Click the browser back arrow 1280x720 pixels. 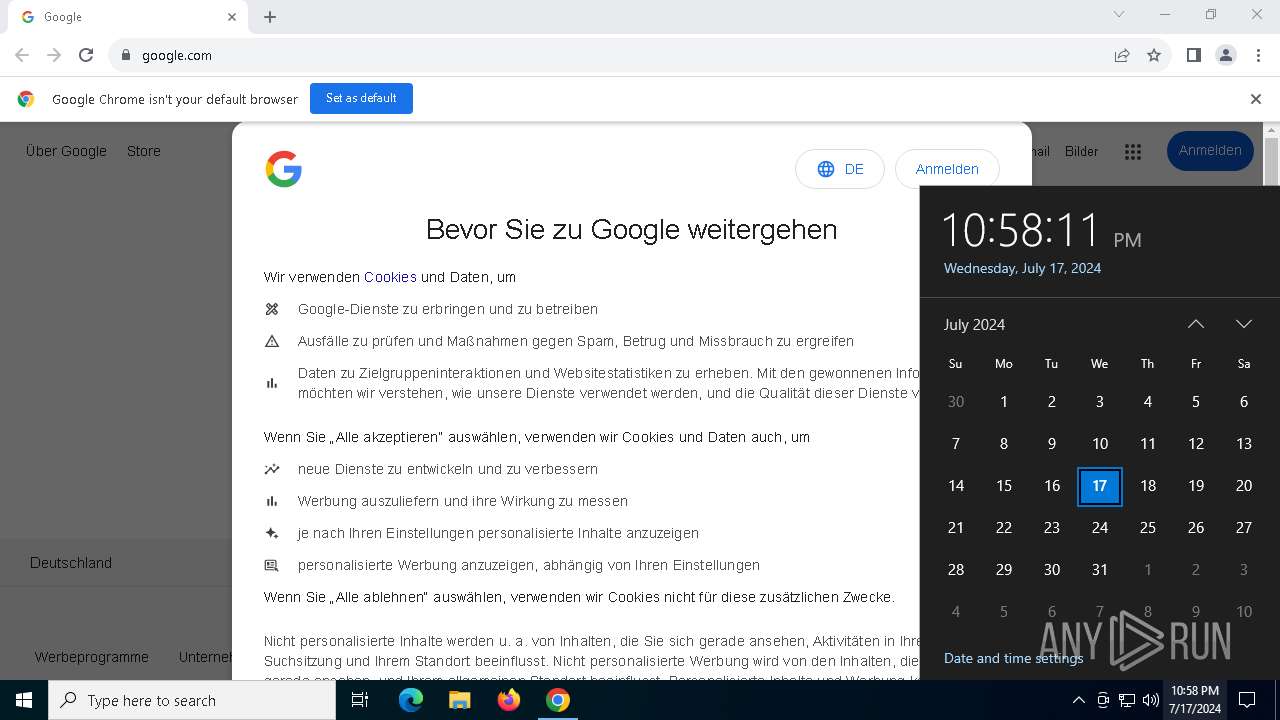click(x=22, y=55)
